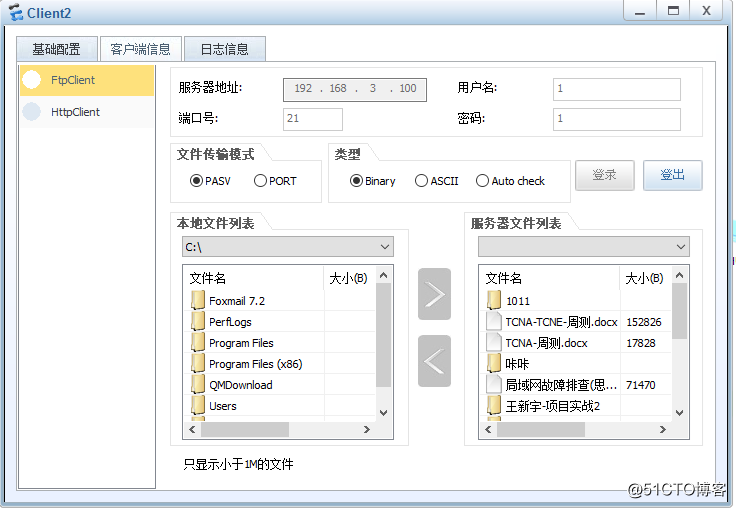
Task: Click the 152826 size value
Action: (x=644, y=322)
